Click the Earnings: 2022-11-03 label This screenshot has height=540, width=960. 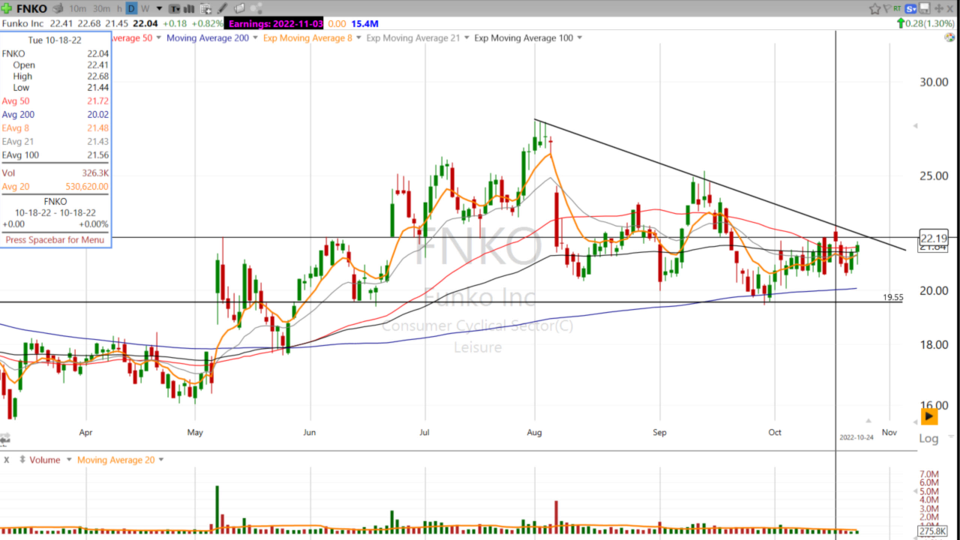275,24
